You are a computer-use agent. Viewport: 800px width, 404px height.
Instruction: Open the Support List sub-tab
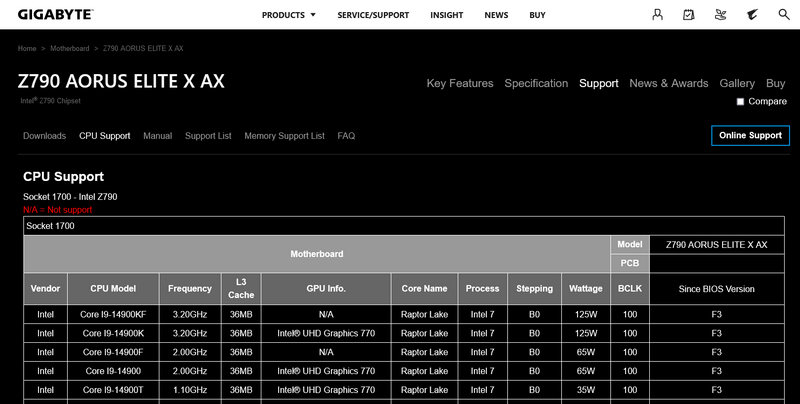pos(208,136)
